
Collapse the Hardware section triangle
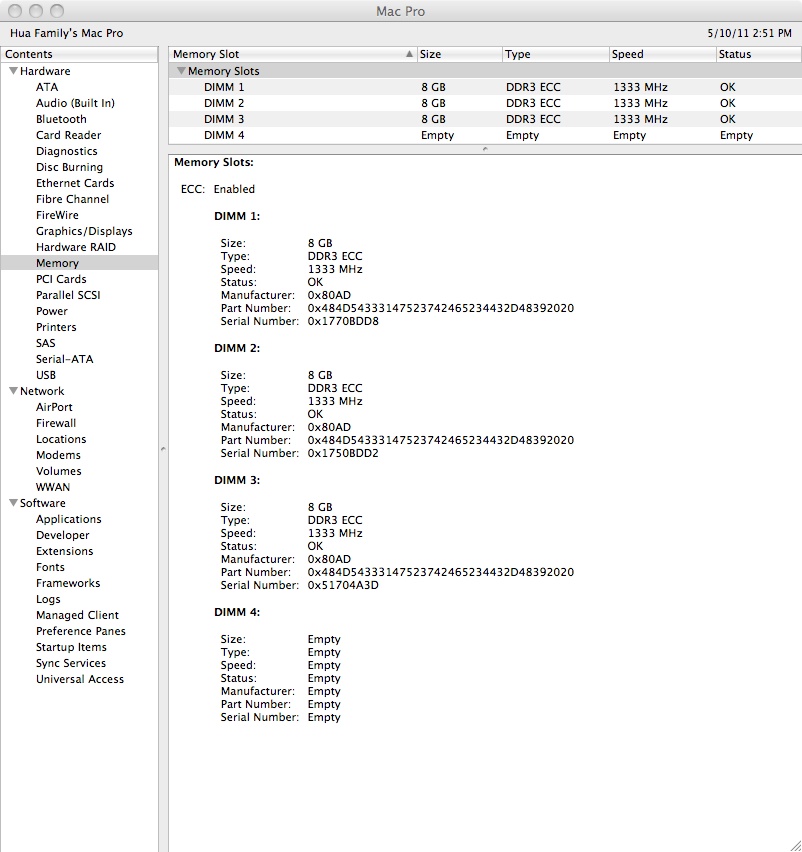pos(14,71)
